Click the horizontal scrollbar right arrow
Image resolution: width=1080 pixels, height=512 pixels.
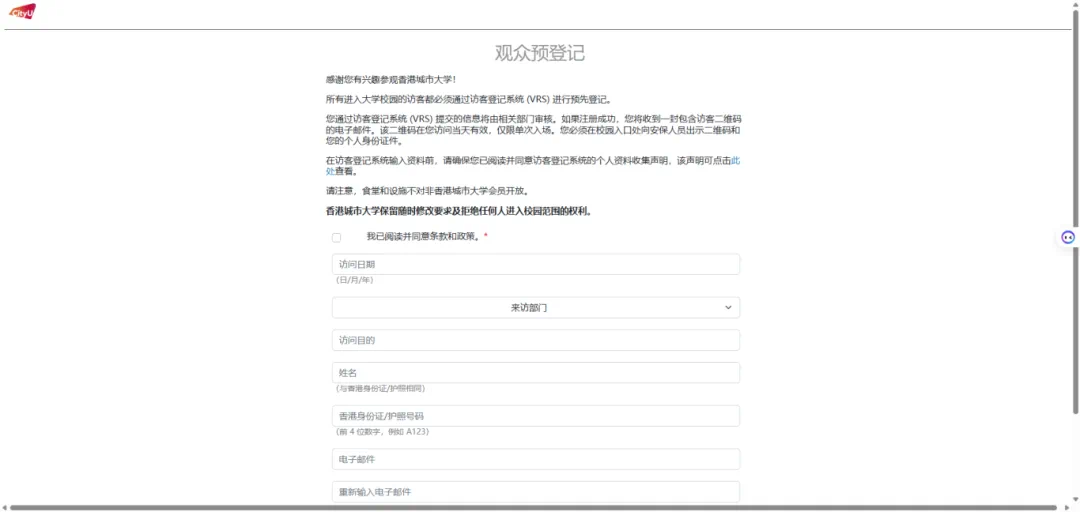(x=1066, y=507)
